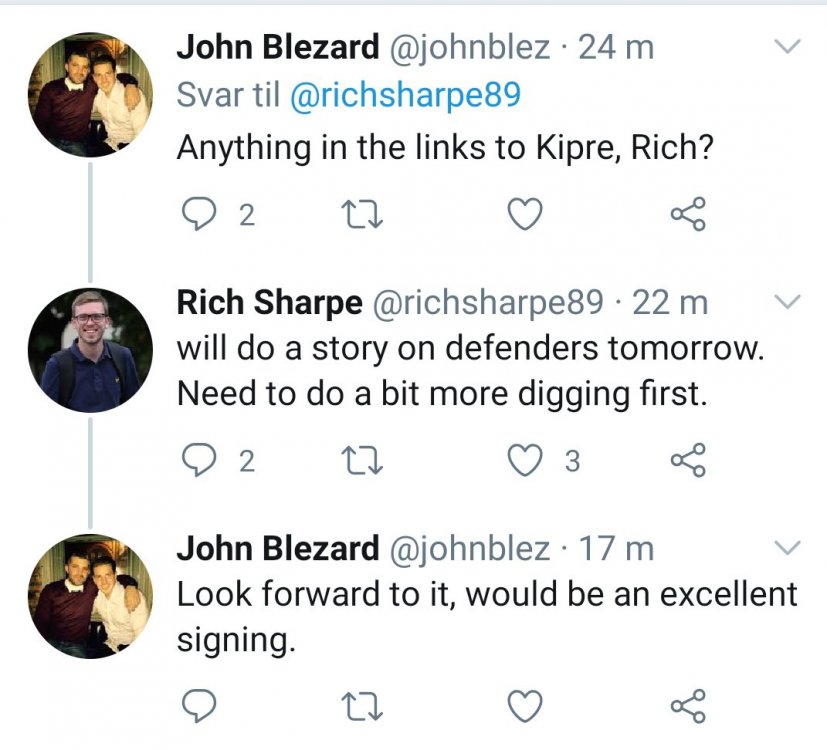Screen dimensions: 827x750
Task: Retweet John Blezard's first tweet about Kipre
Action: 356,215
